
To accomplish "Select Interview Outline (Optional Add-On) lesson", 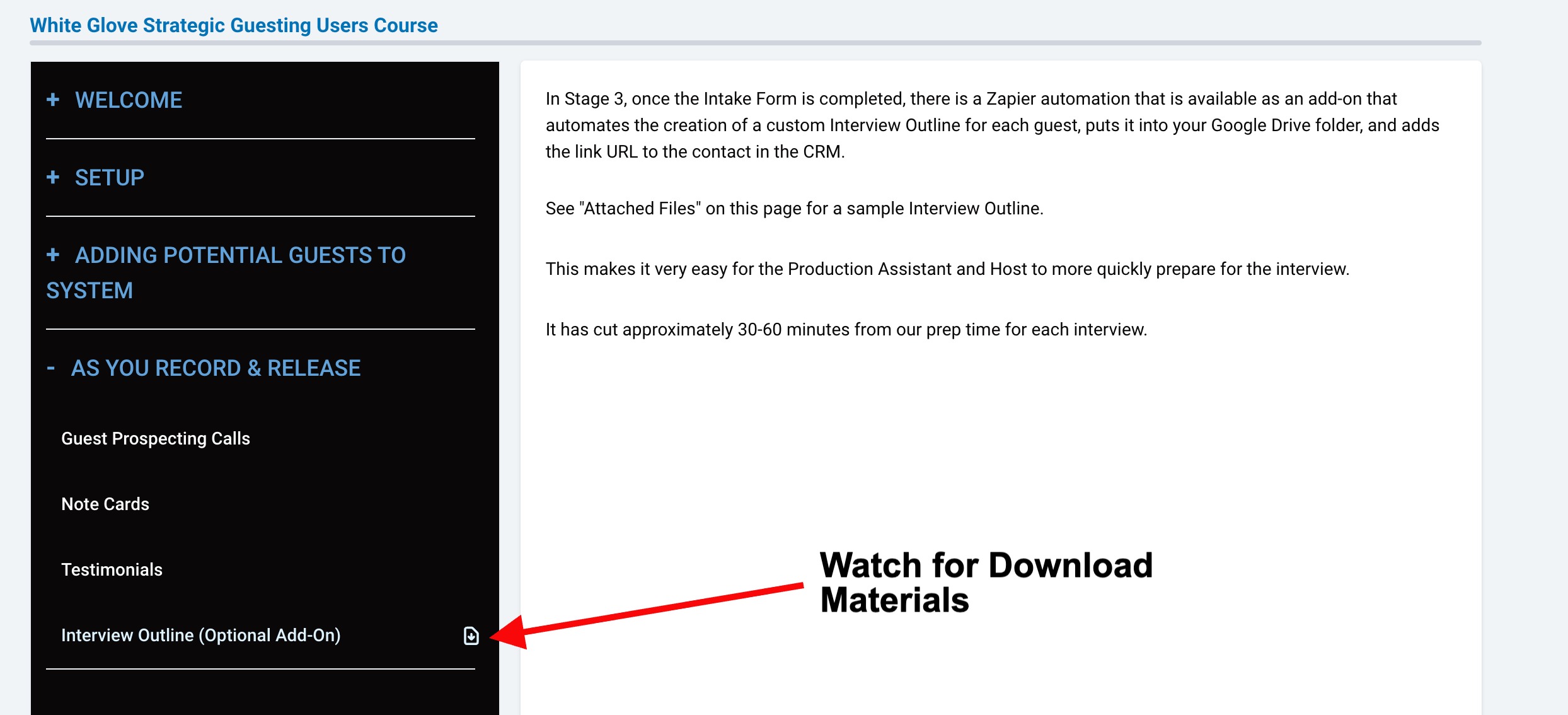I will [200, 635].
